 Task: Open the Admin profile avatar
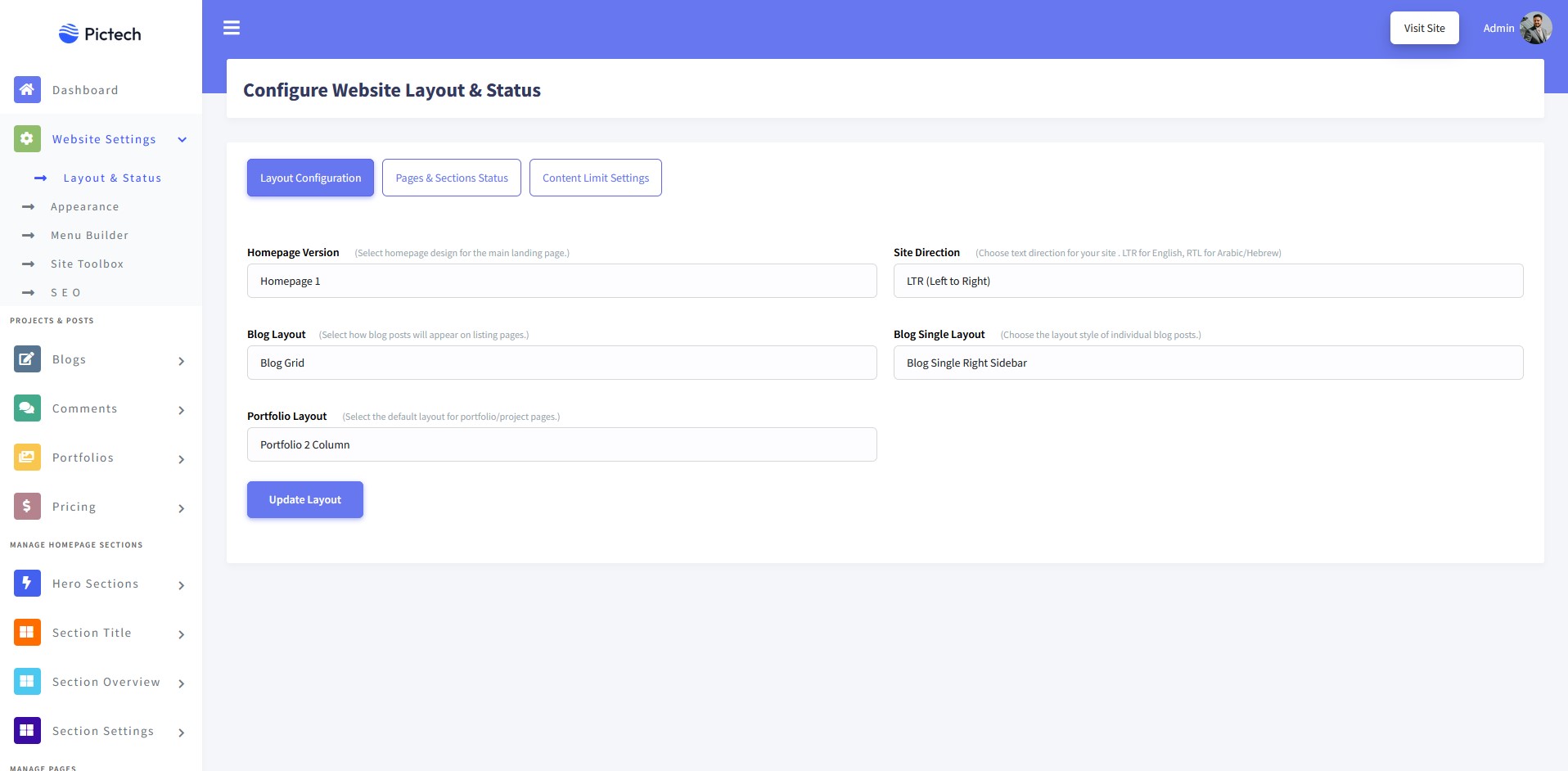click(1535, 28)
